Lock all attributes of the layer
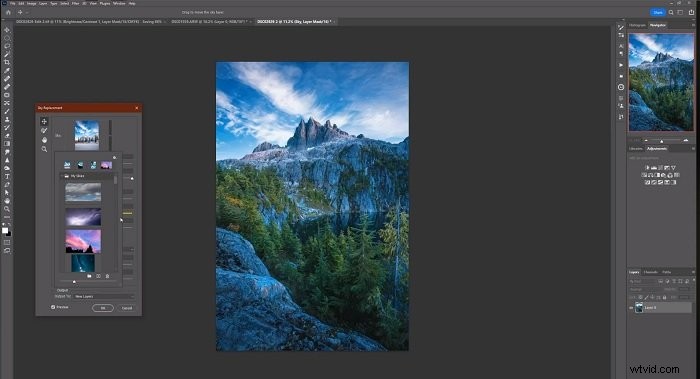Viewport: 700px width, 379px height. tap(665, 297)
